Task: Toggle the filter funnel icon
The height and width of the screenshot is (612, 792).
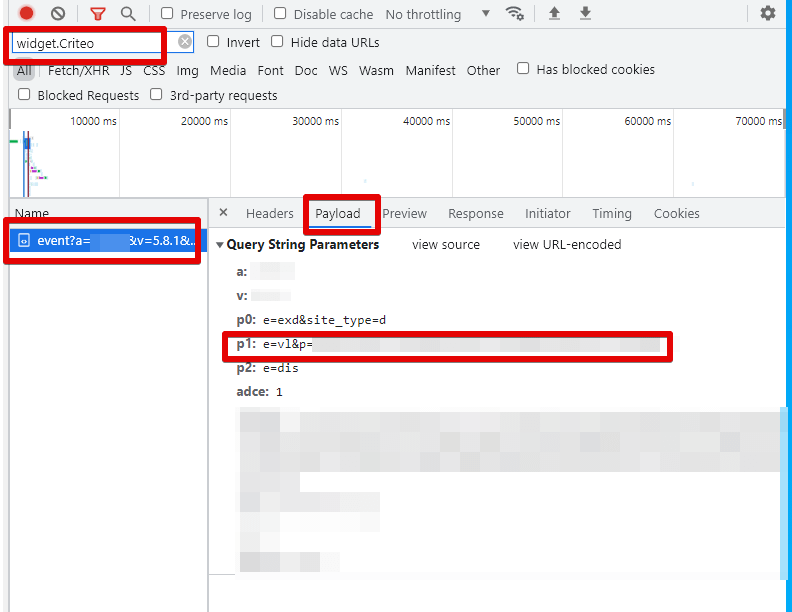Action: pyautogui.click(x=97, y=14)
